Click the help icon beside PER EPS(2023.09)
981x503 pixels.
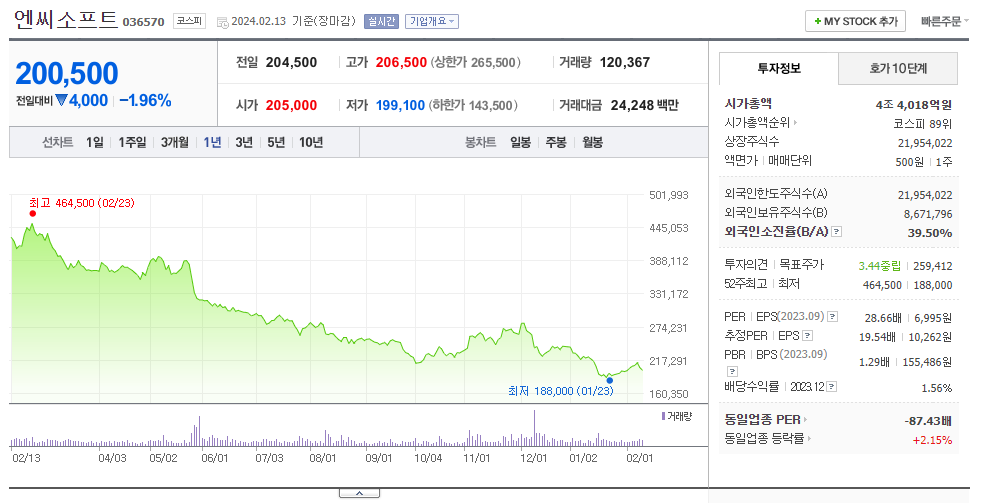click(833, 317)
